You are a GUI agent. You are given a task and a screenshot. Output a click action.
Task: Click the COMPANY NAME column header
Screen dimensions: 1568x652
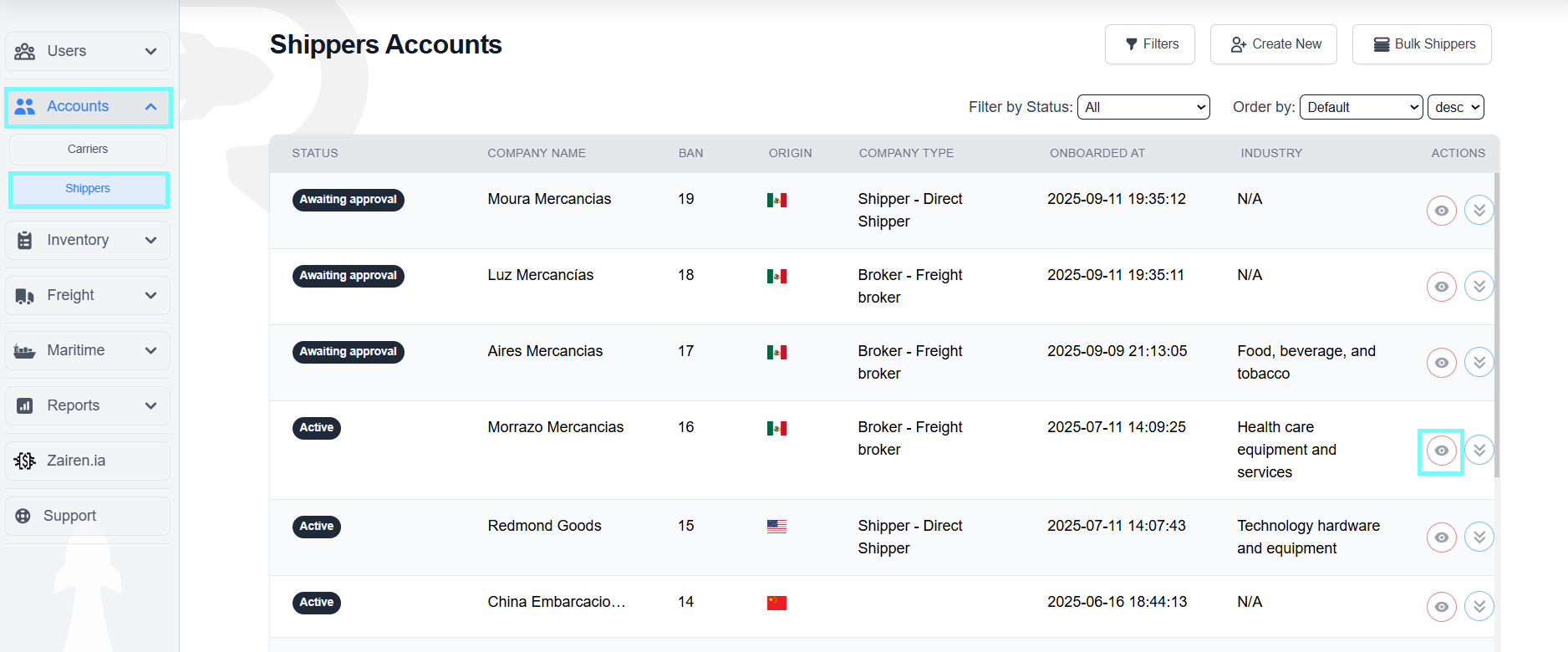click(537, 154)
